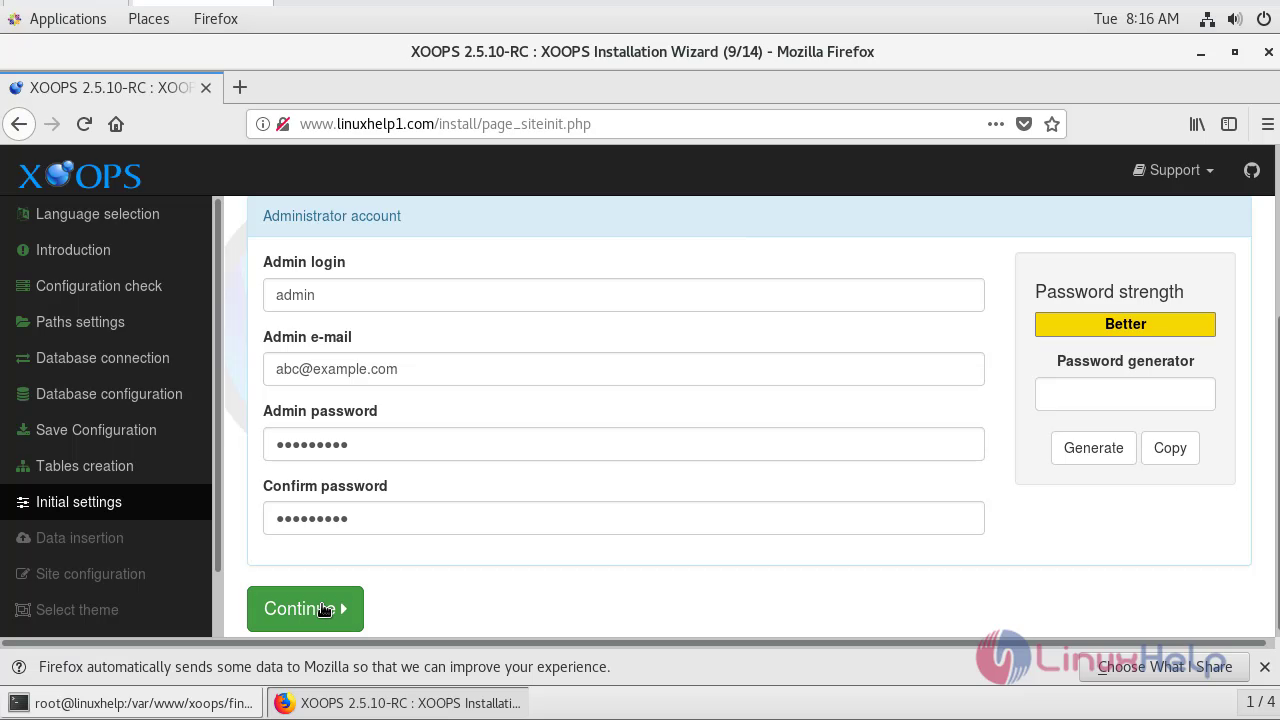Image resolution: width=1280 pixels, height=720 pixels.
Task: Focus the Confirm password field
Action: pos(624,518)
